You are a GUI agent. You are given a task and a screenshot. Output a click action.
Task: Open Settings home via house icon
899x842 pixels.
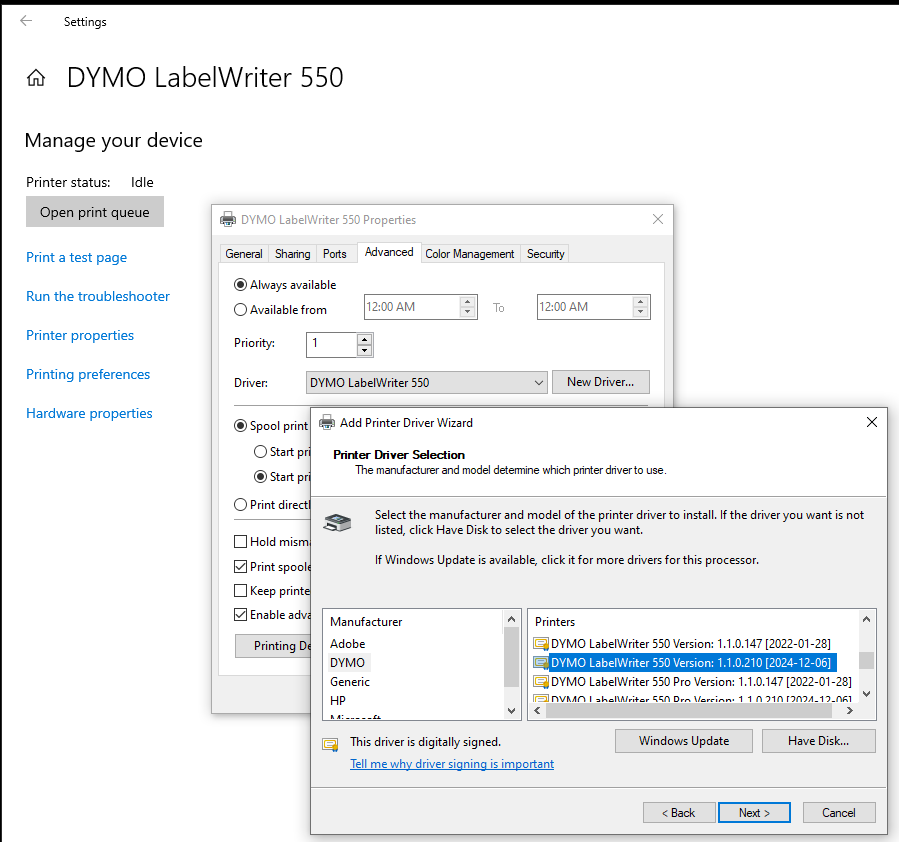tap(36, 77)
